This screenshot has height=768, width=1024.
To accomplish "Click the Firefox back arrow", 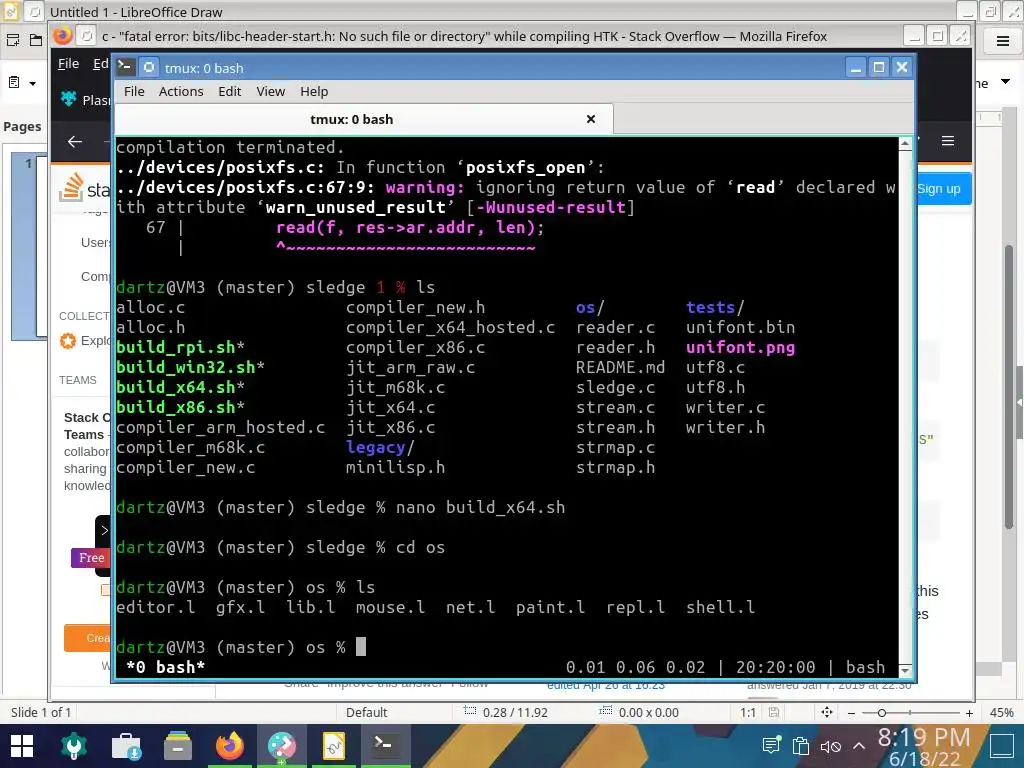I will click(75, 142).
